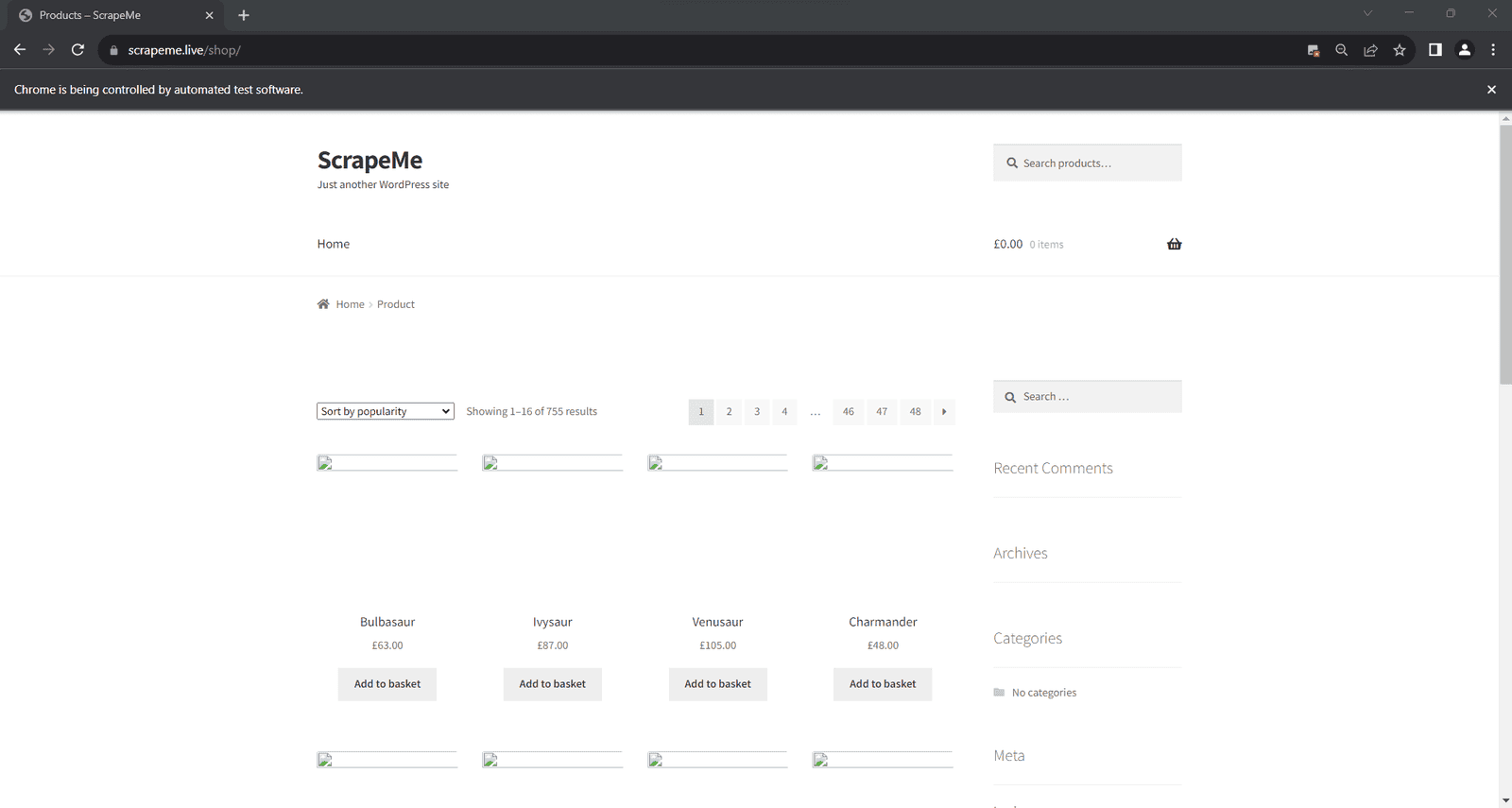Screen dimensions: 1512x808
Task: Click the shopping basket icon
Action: [1174, 244]
